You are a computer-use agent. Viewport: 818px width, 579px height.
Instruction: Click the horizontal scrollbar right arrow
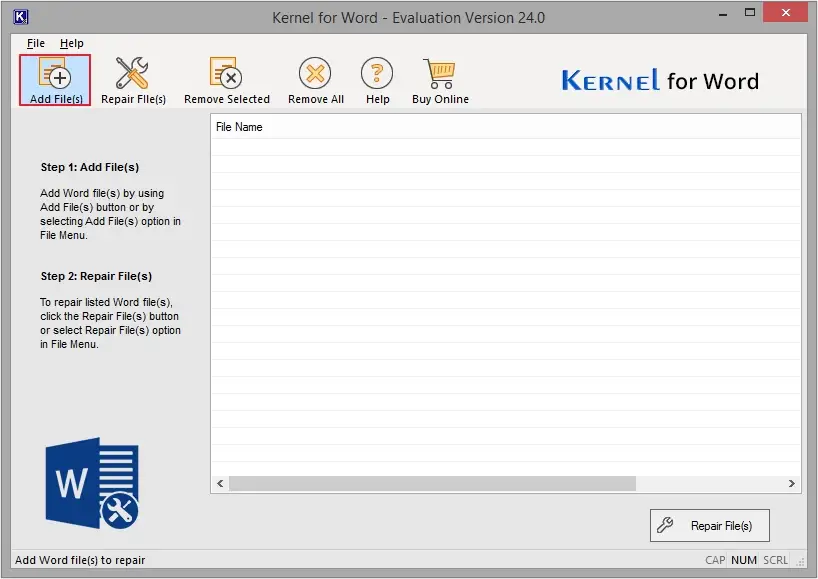tap(791, 484)
